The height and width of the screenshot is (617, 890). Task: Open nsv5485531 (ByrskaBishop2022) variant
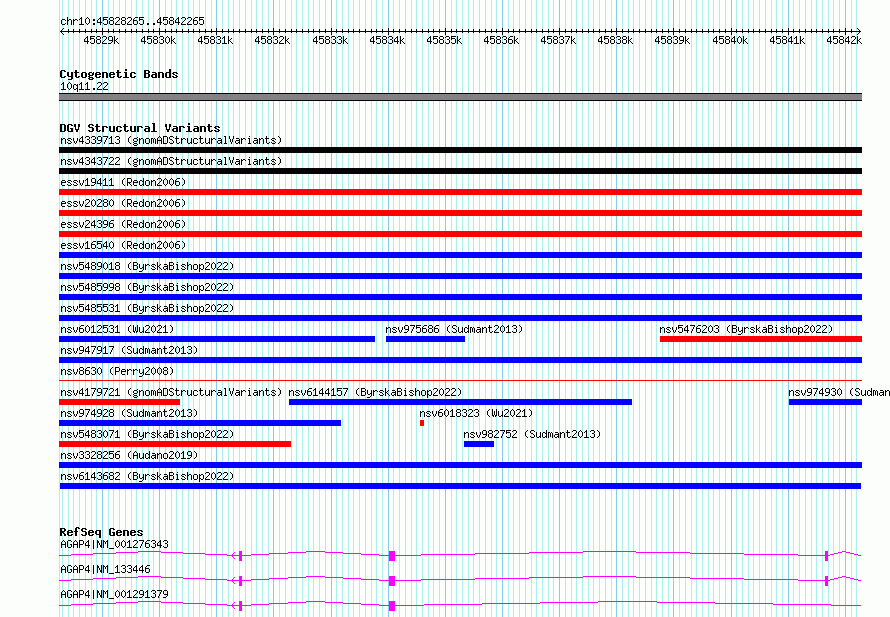(x=147, y=308)
